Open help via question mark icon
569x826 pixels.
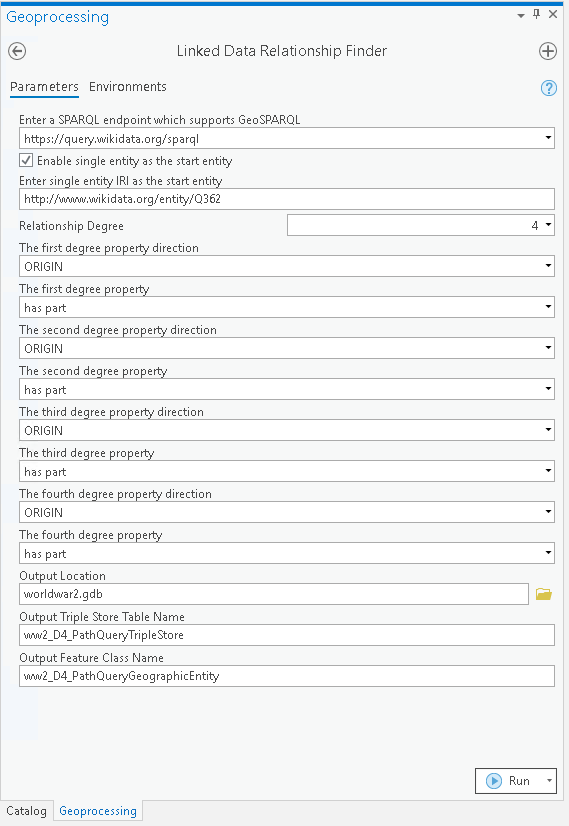[548, 87]
